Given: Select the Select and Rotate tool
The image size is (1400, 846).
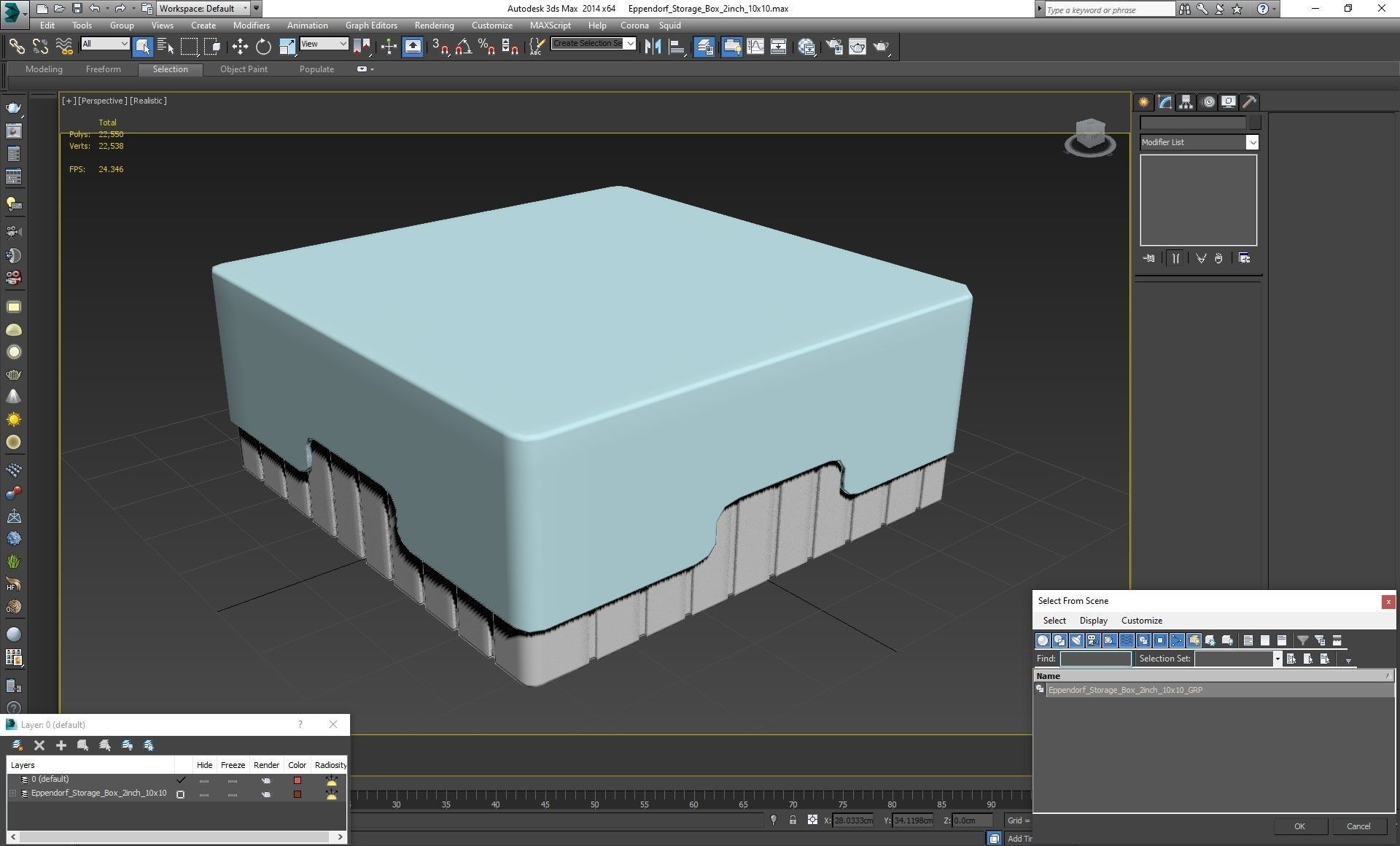Looking at the screenshot, I should [x=263, y=47].
